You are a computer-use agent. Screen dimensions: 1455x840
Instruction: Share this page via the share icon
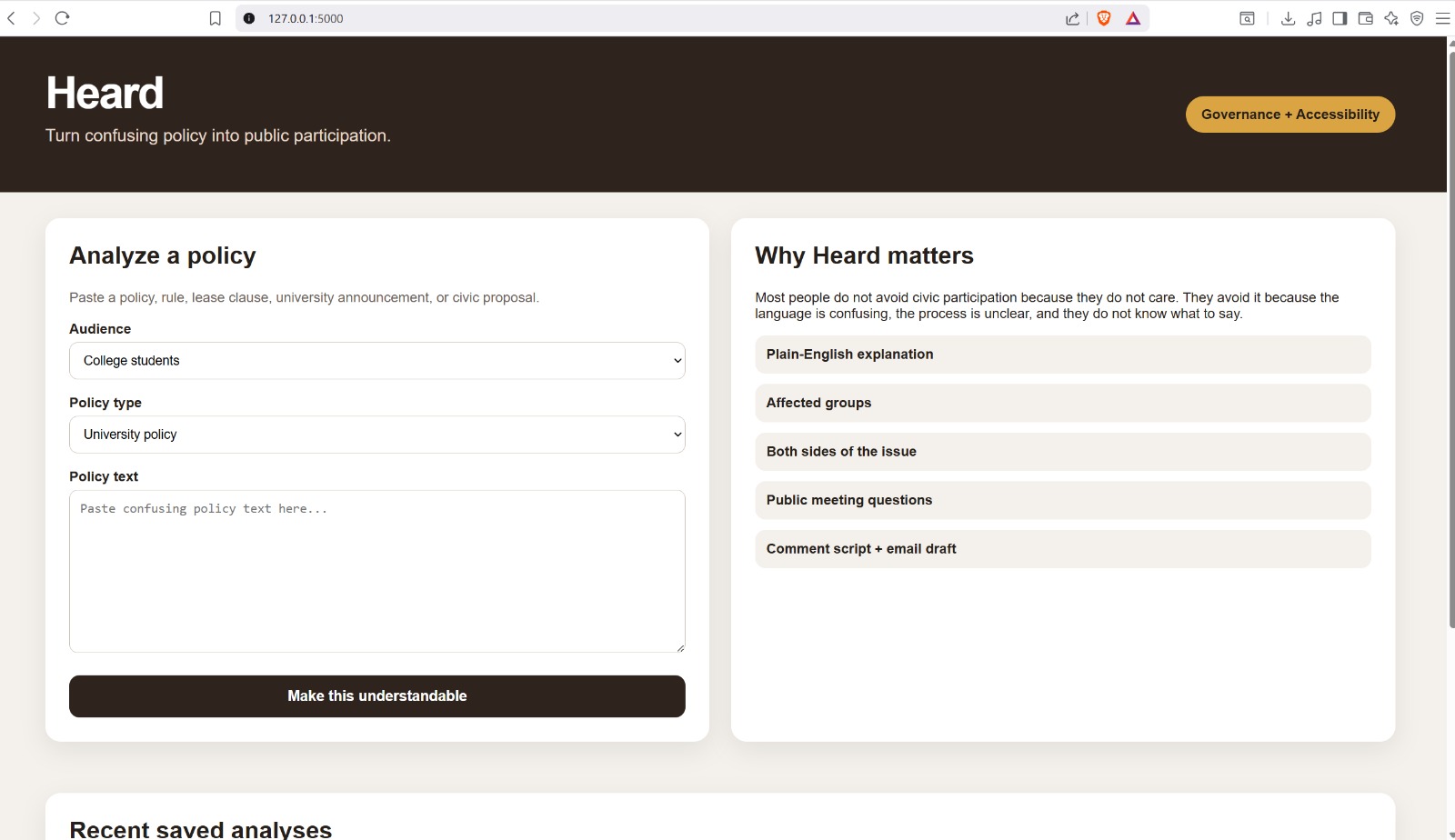click(x=1073, y=18)
